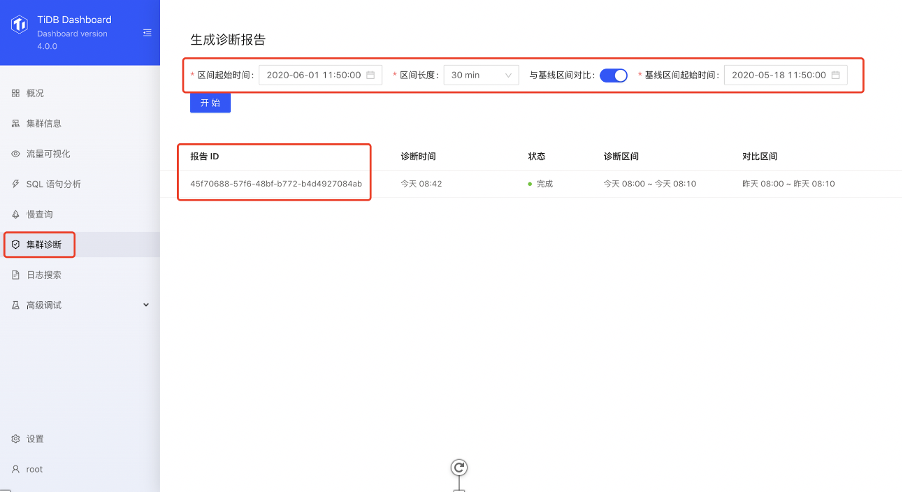902x492 pixels.
Task: Open the 区间长度 30 min dropdown
Action: (481, 75)
